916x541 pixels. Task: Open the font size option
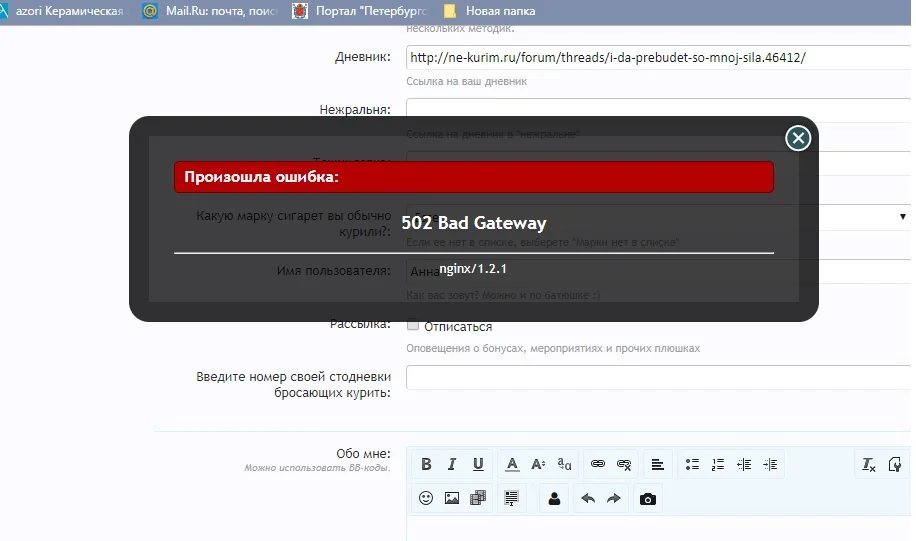click(x=538, y=464)
